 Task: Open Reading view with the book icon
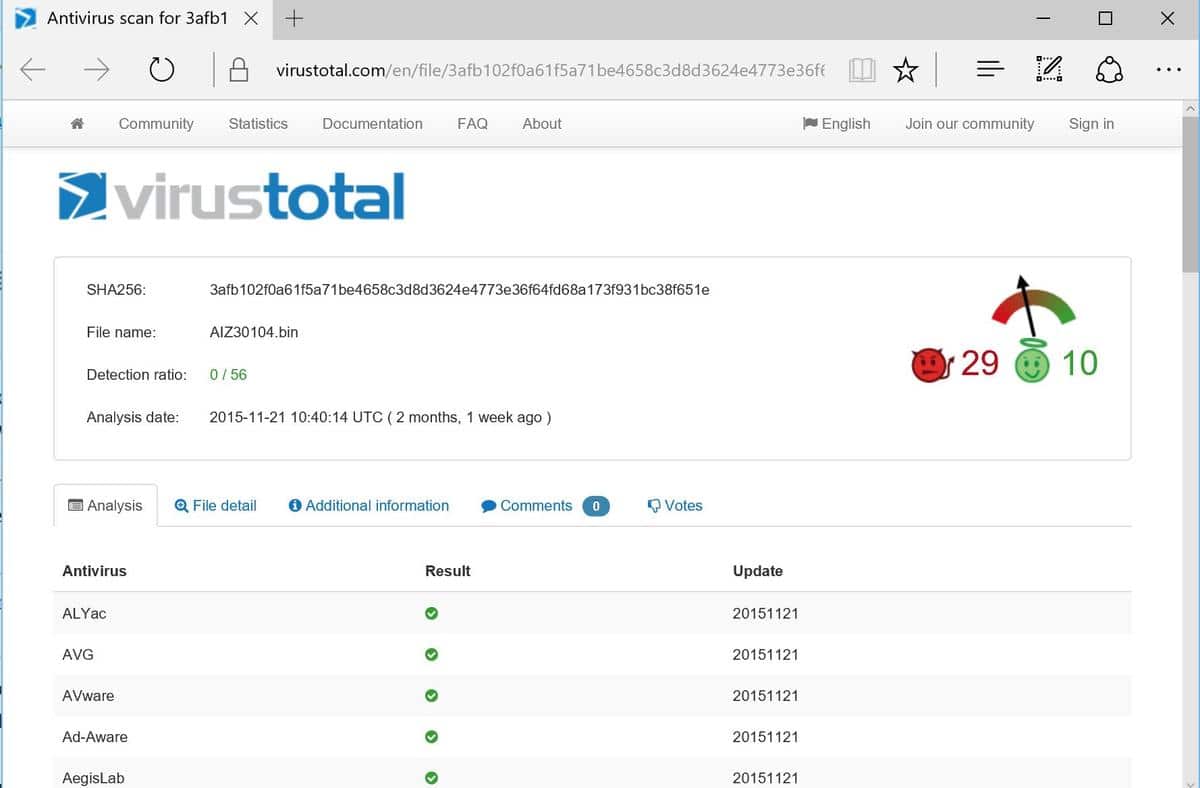(x=862, y=69)
